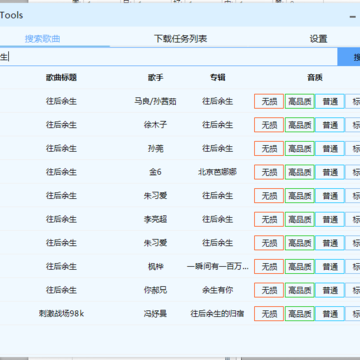Click the 往后余生 title in 徐木子 row
Screen dimensions: 360x360
(61, 125)
